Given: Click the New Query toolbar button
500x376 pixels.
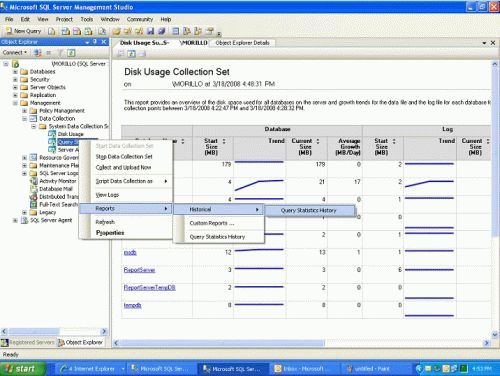Looking at the screenshot, I should (24, 31).
